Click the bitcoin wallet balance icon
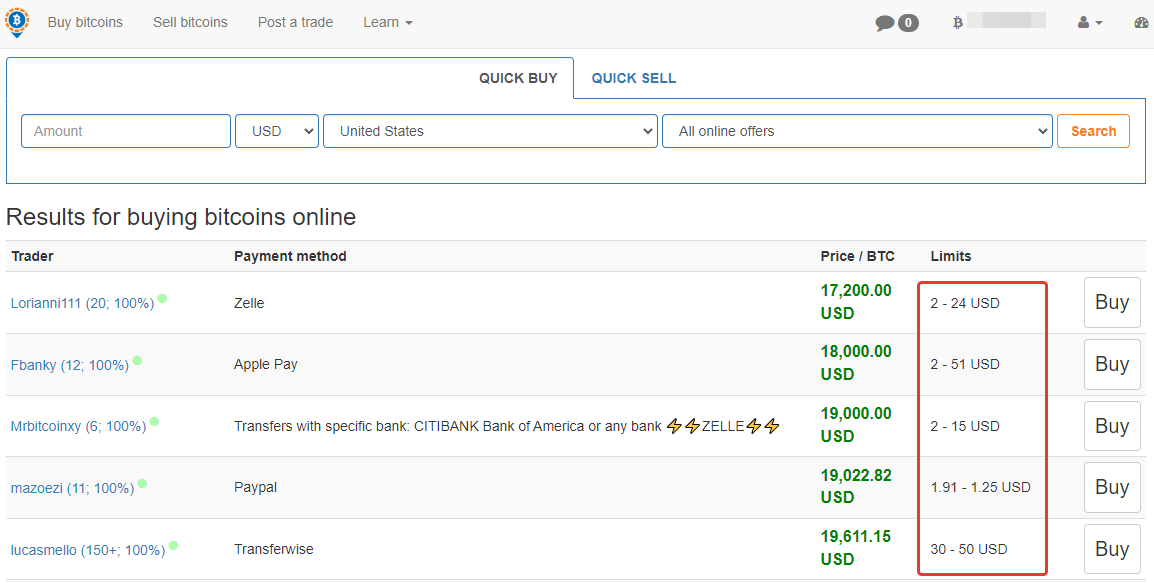This screenshot has height=583, width=1154. point(957,23)
